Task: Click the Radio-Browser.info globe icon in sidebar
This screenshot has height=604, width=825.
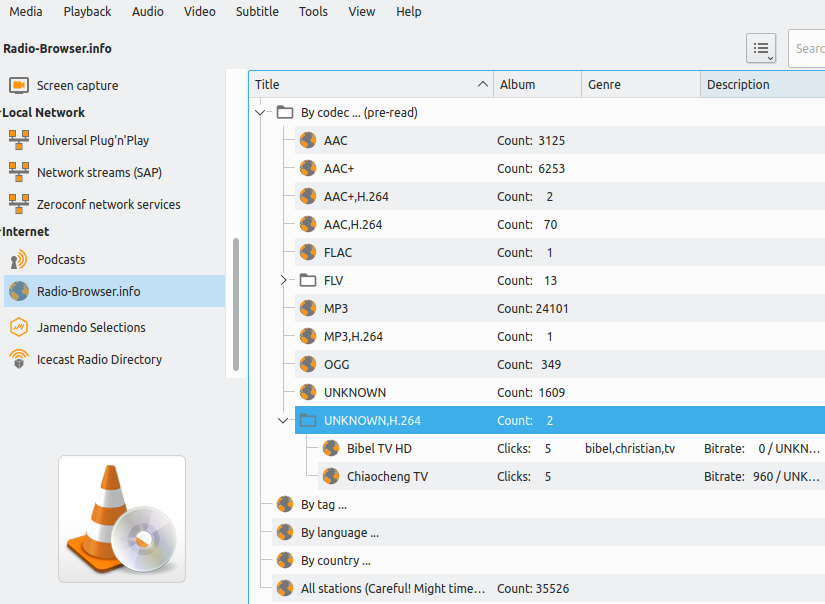Action: point(19,291)
